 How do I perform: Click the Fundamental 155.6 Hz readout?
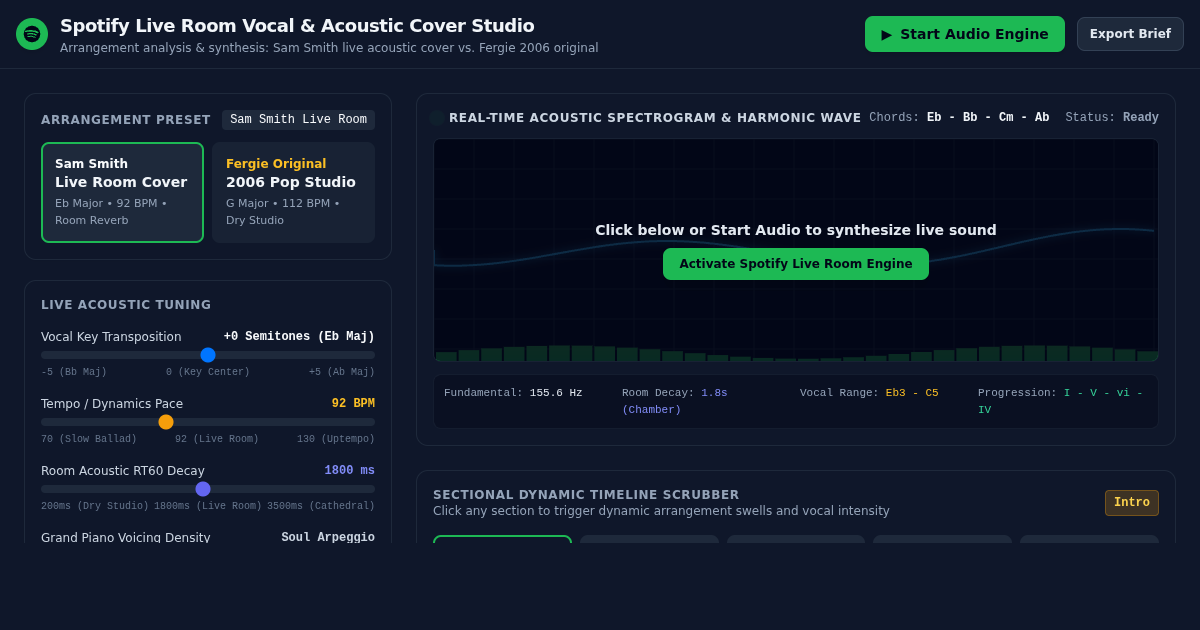click(513, 393)
